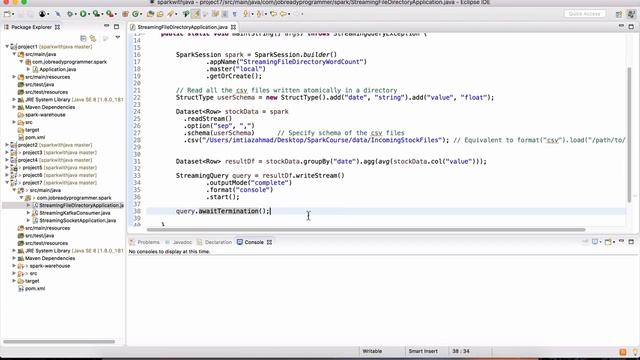Image resolution: width=640 pixels, height=360 pixels.
Task: Click the Quick Access search field
Action: [x=584, y=14]
